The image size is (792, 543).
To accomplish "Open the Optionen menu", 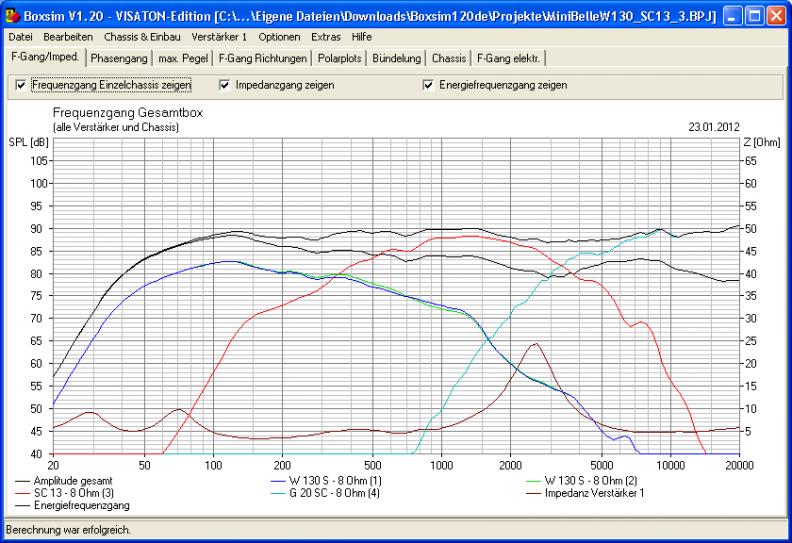I will coord(279,37).
